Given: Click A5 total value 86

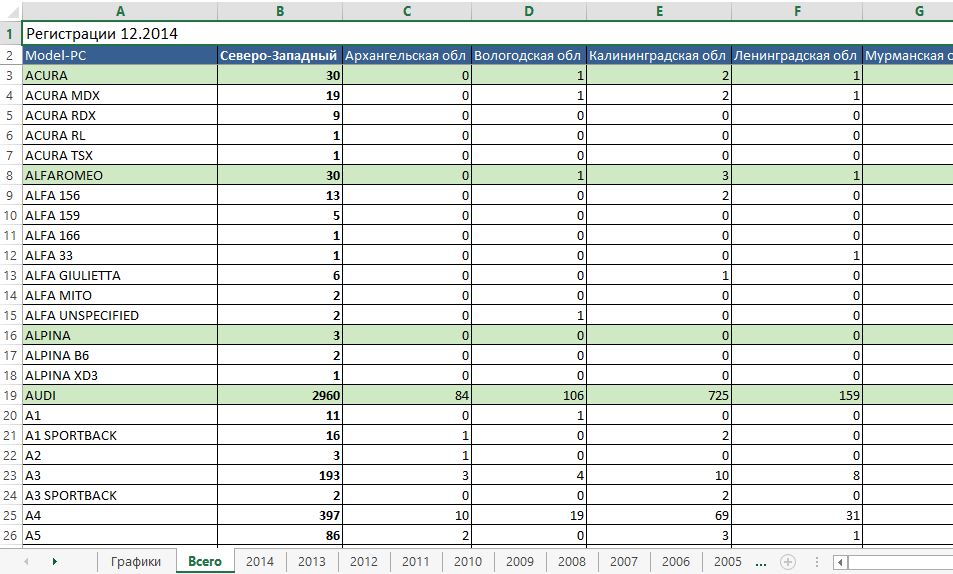Looking at the screenshot, I should pyautogui.click(x=280, y=536).
